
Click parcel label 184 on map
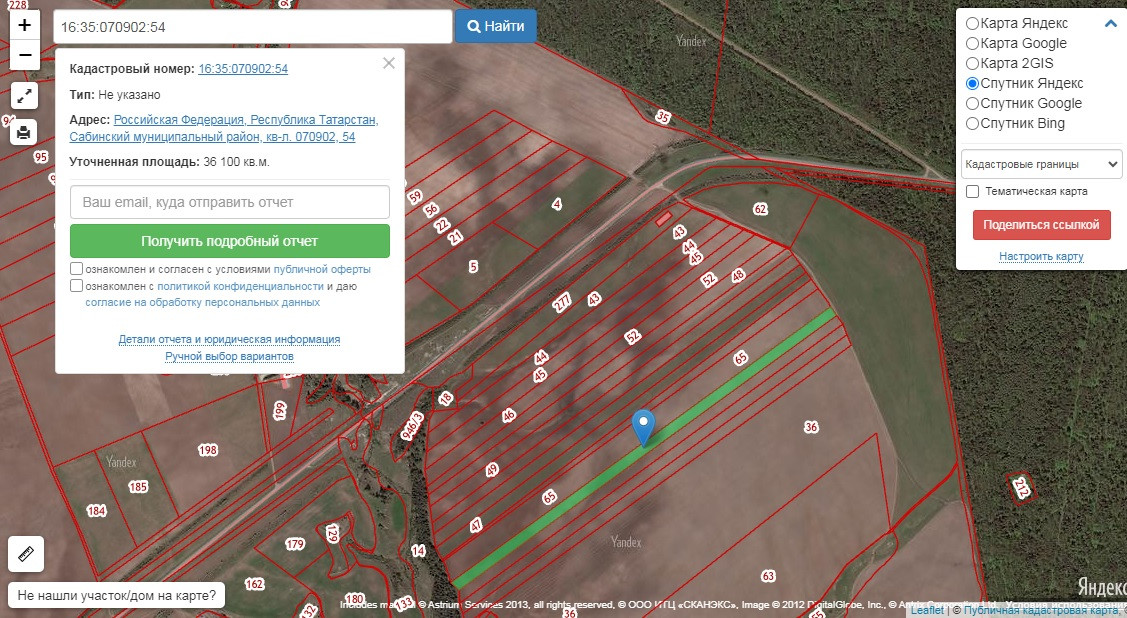[x=96, y=511]
